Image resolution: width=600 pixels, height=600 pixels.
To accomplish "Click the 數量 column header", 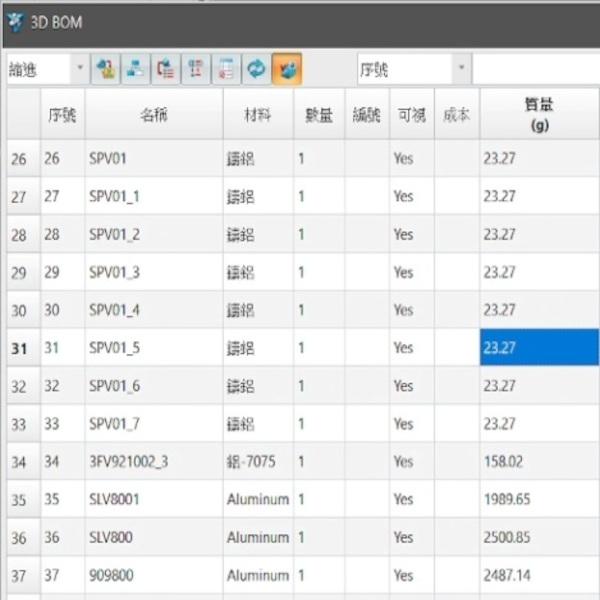I will point(319,114).
